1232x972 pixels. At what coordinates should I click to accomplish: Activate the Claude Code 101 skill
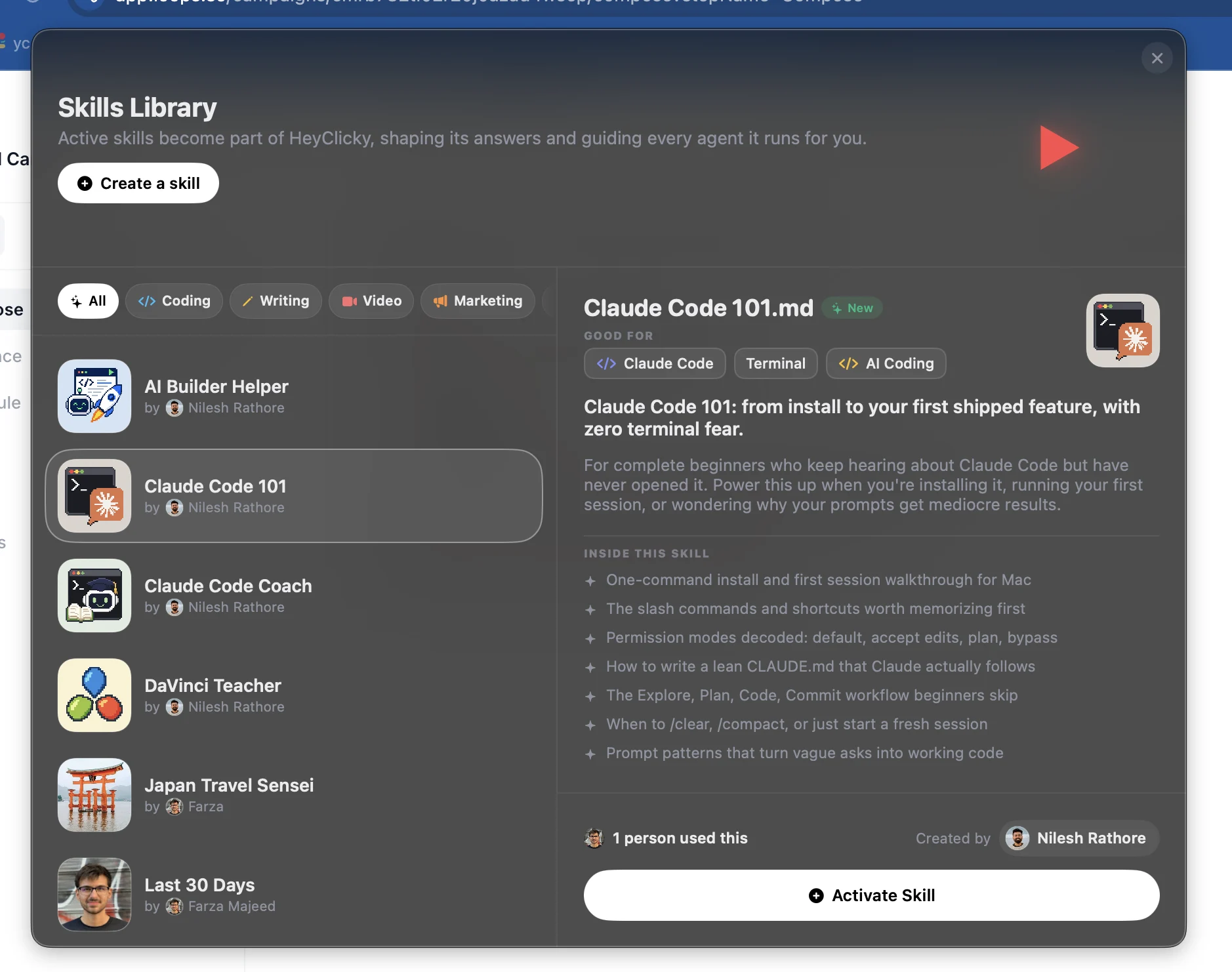click(871, 895)
